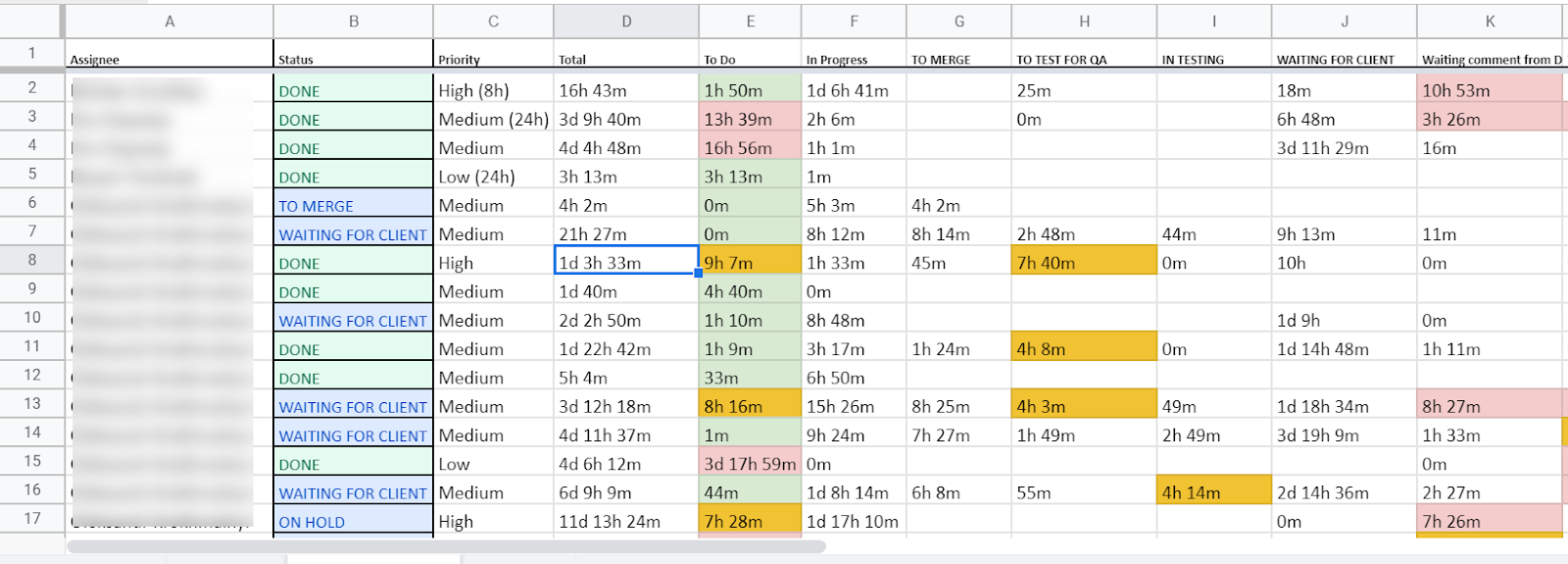Select column A header

tap(169, 21)
